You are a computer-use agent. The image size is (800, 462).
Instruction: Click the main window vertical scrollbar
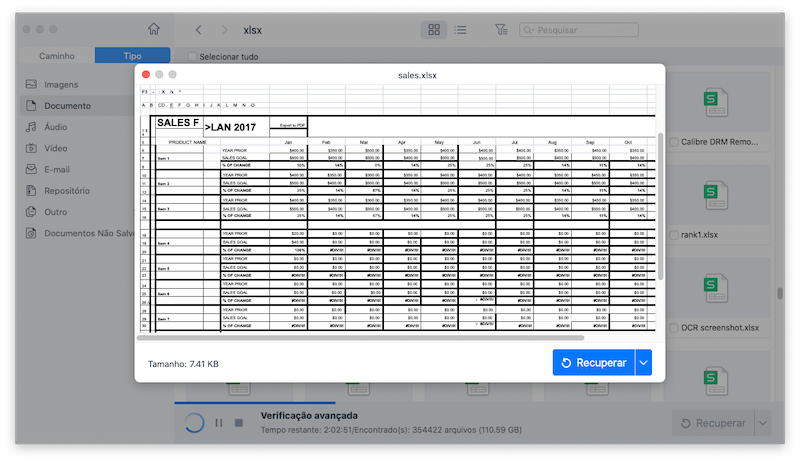click(x=780, y=294)
